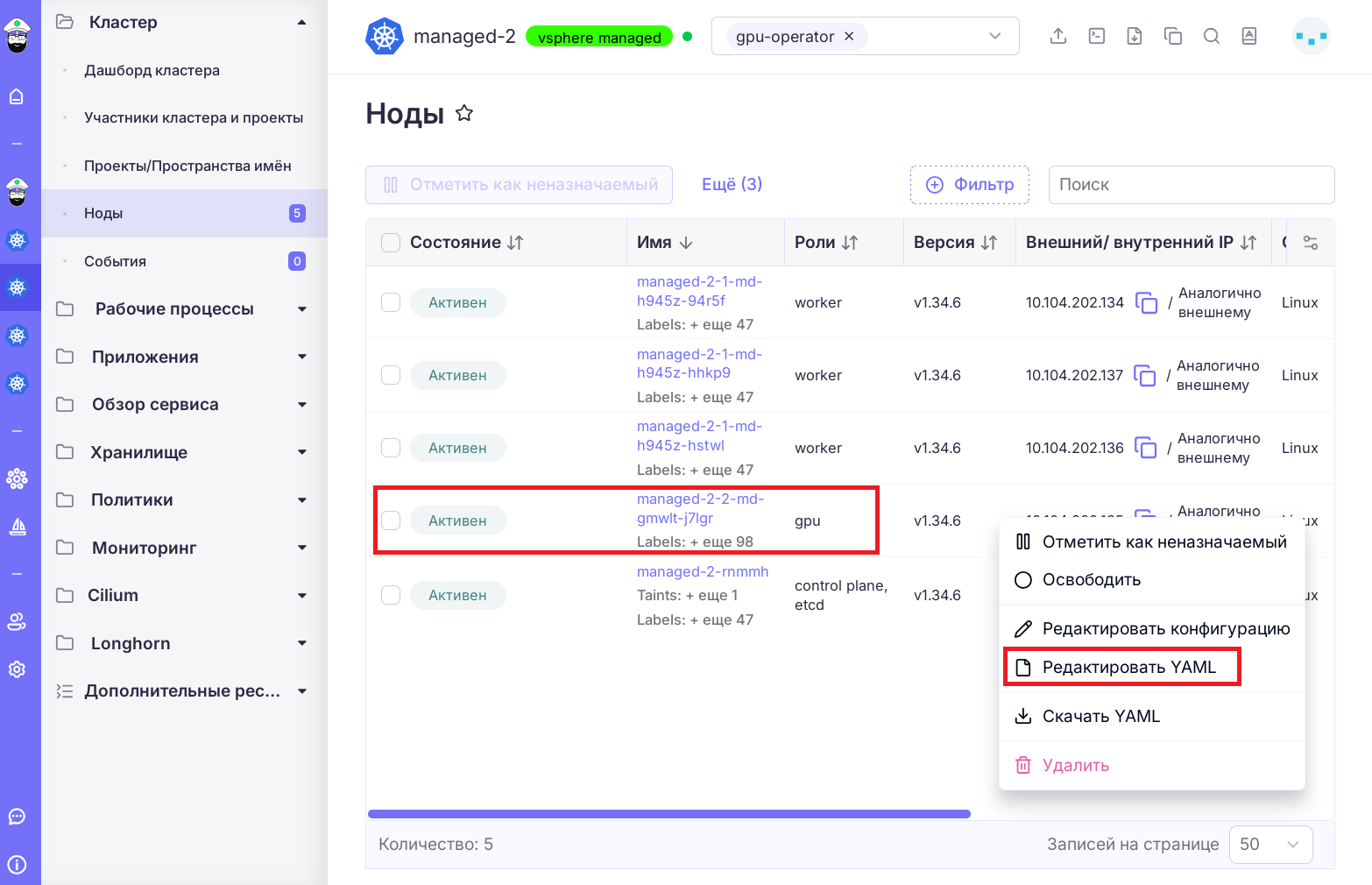The width and height of the screenshot is (1372, 885).
Task: Copy IP address 10.104.202.137
Action: 1144,375
